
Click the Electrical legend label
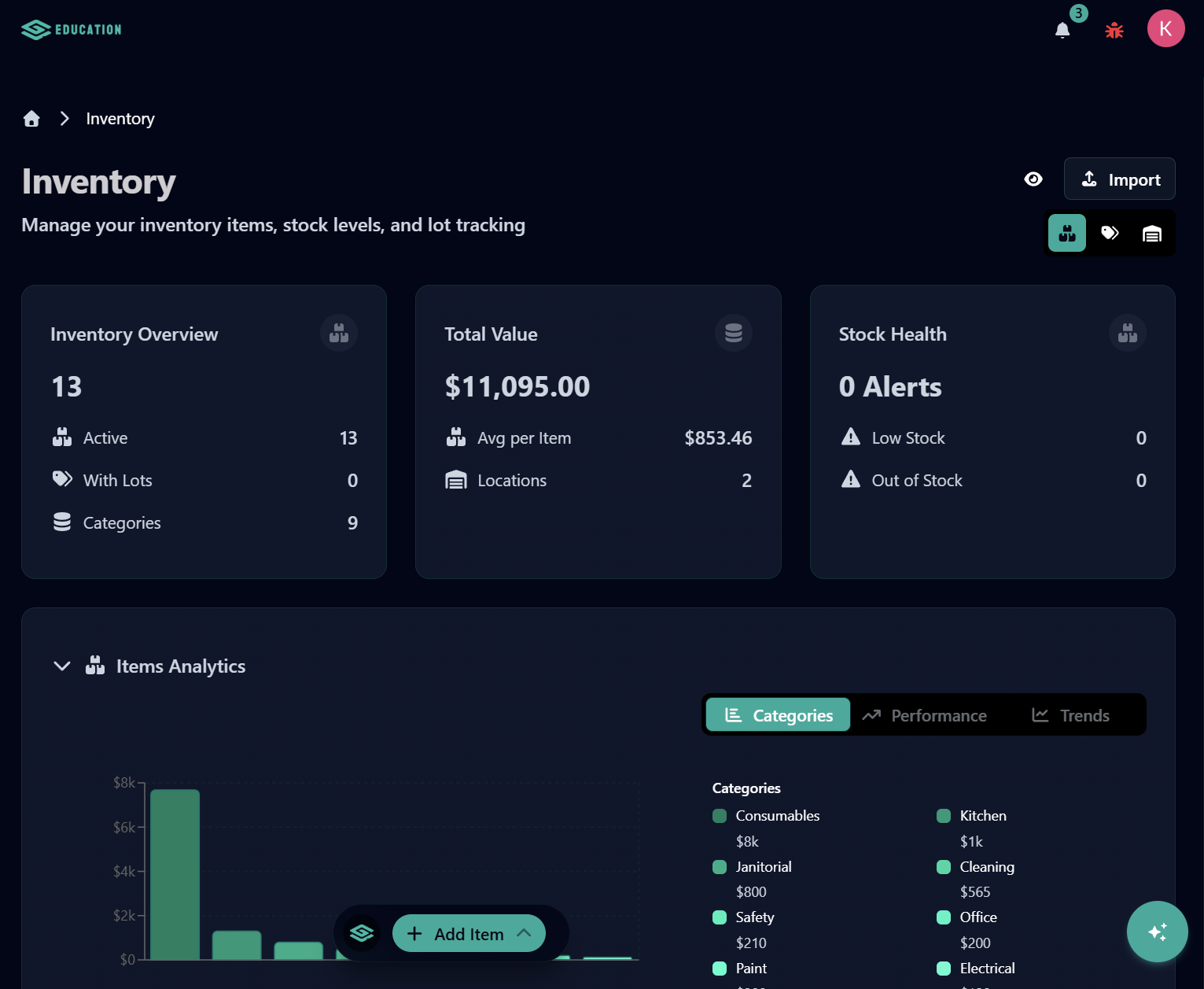click(x=988, y=969)
